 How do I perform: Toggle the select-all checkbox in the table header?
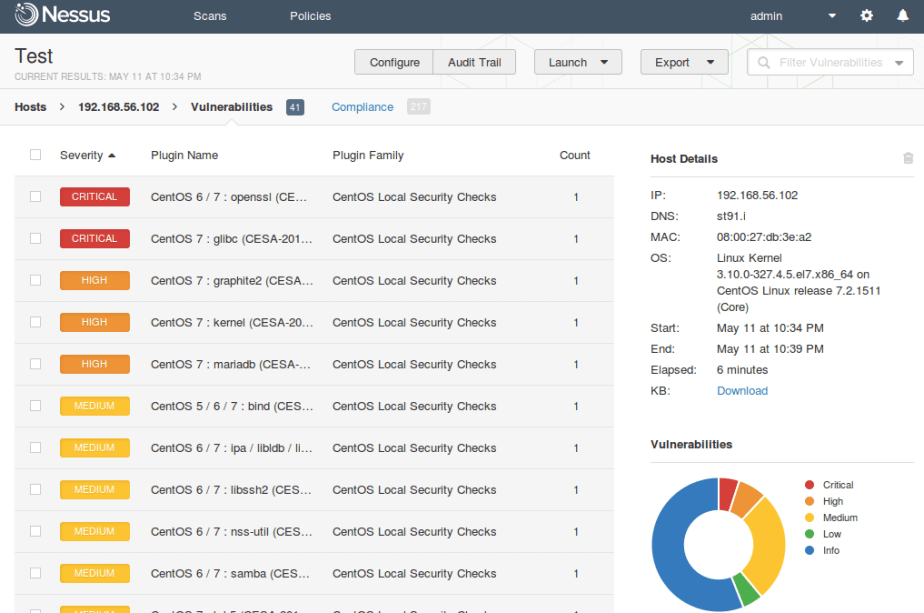36,155
